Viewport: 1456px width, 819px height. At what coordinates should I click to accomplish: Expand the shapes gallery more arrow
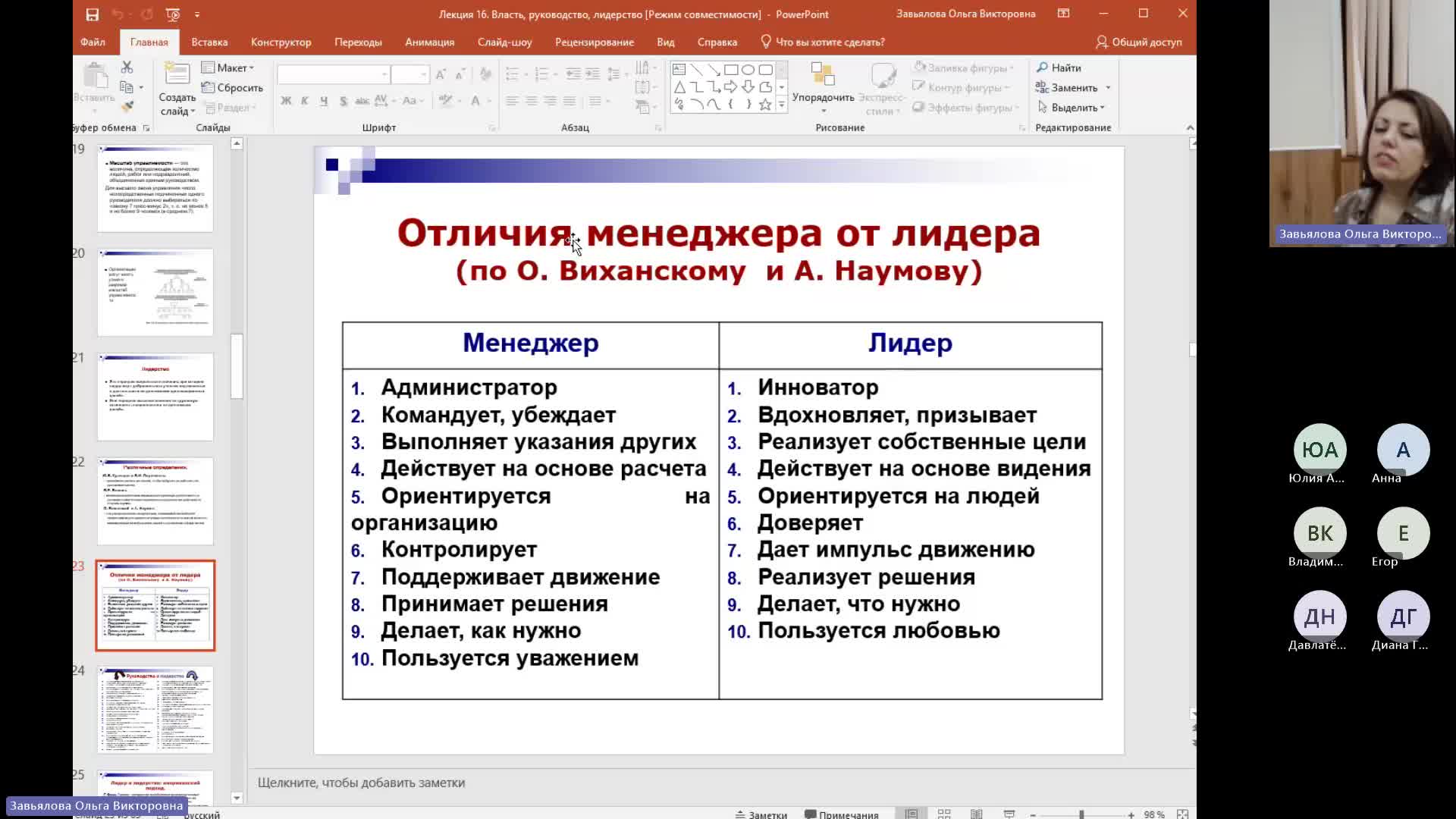pyautogui.click(x=781, y=105)
